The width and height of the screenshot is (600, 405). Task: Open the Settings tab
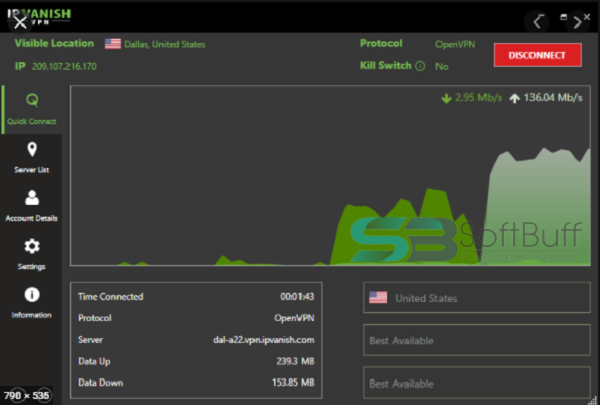click(31, 255)
